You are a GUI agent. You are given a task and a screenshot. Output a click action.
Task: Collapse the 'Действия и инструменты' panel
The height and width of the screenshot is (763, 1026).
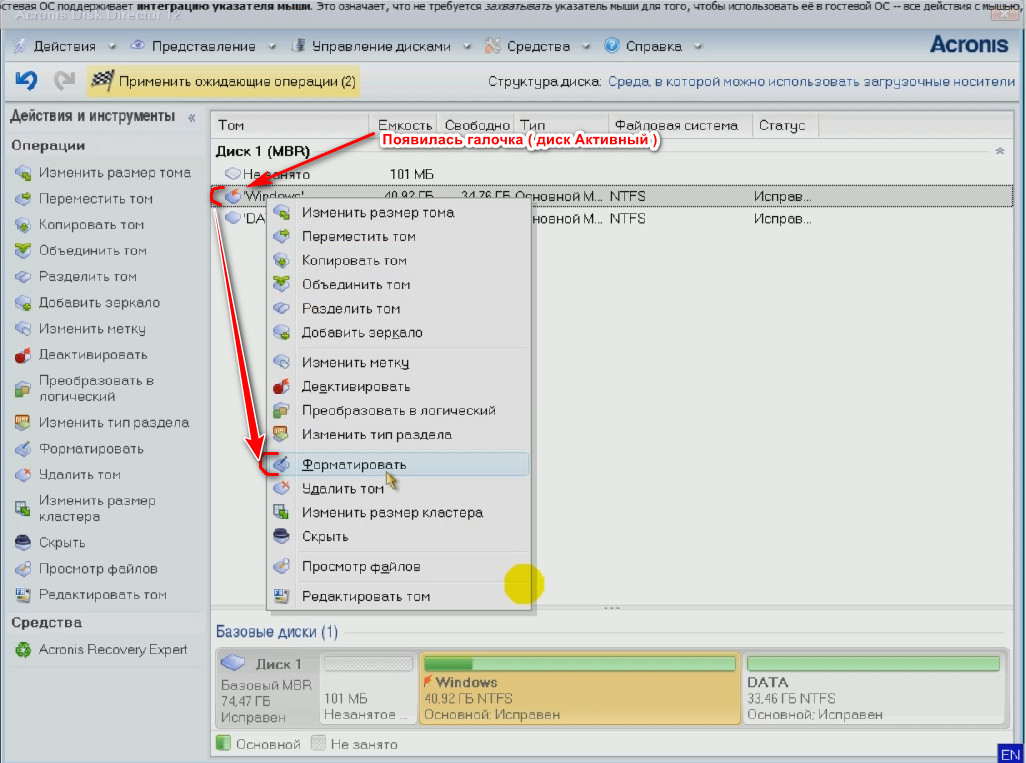coord(191,117)
